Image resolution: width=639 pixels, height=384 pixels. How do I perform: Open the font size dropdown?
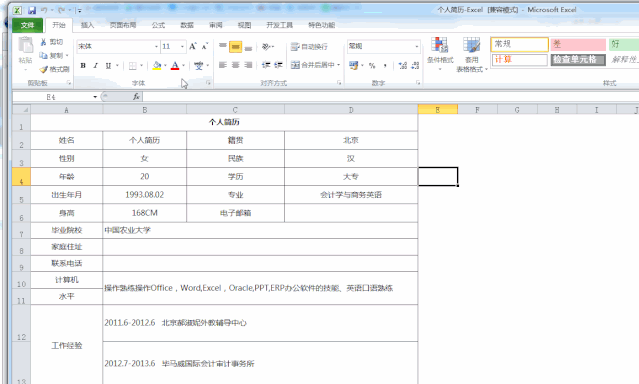pos(182,46)
